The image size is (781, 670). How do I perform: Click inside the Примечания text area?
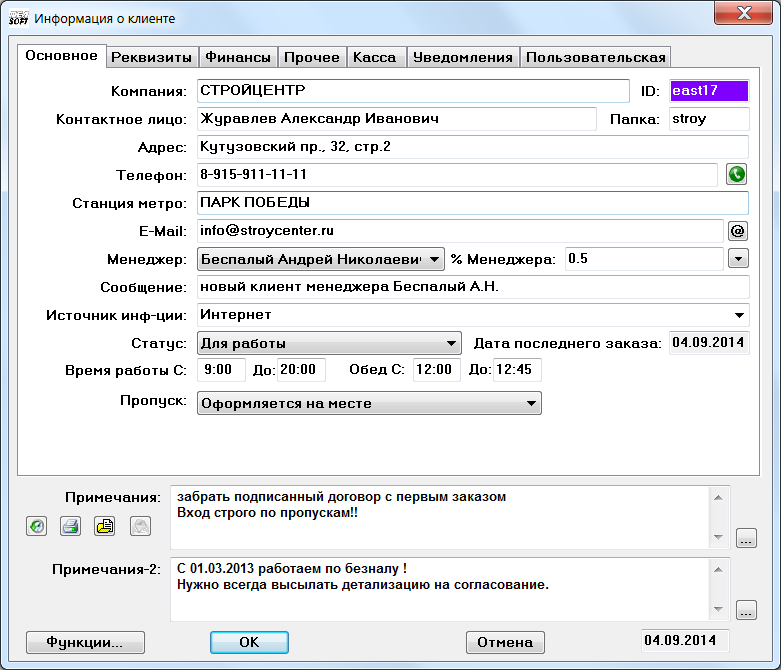[x=440, y=518]
